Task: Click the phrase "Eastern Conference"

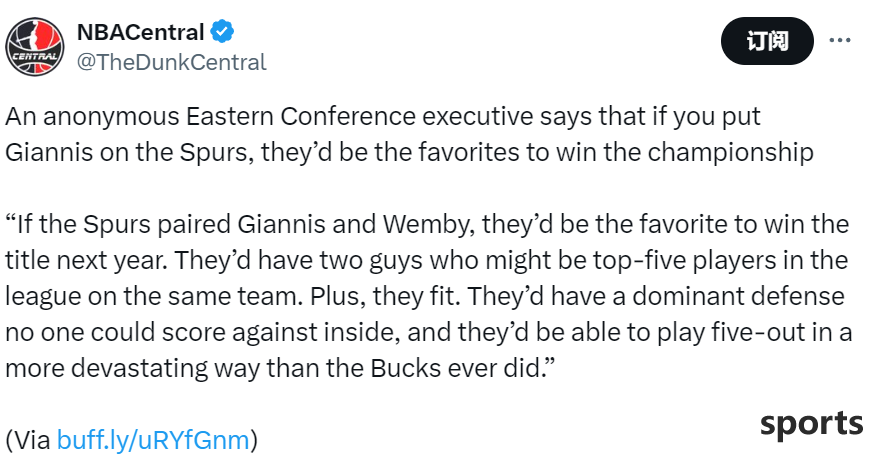Action: [x=301, y=117]
